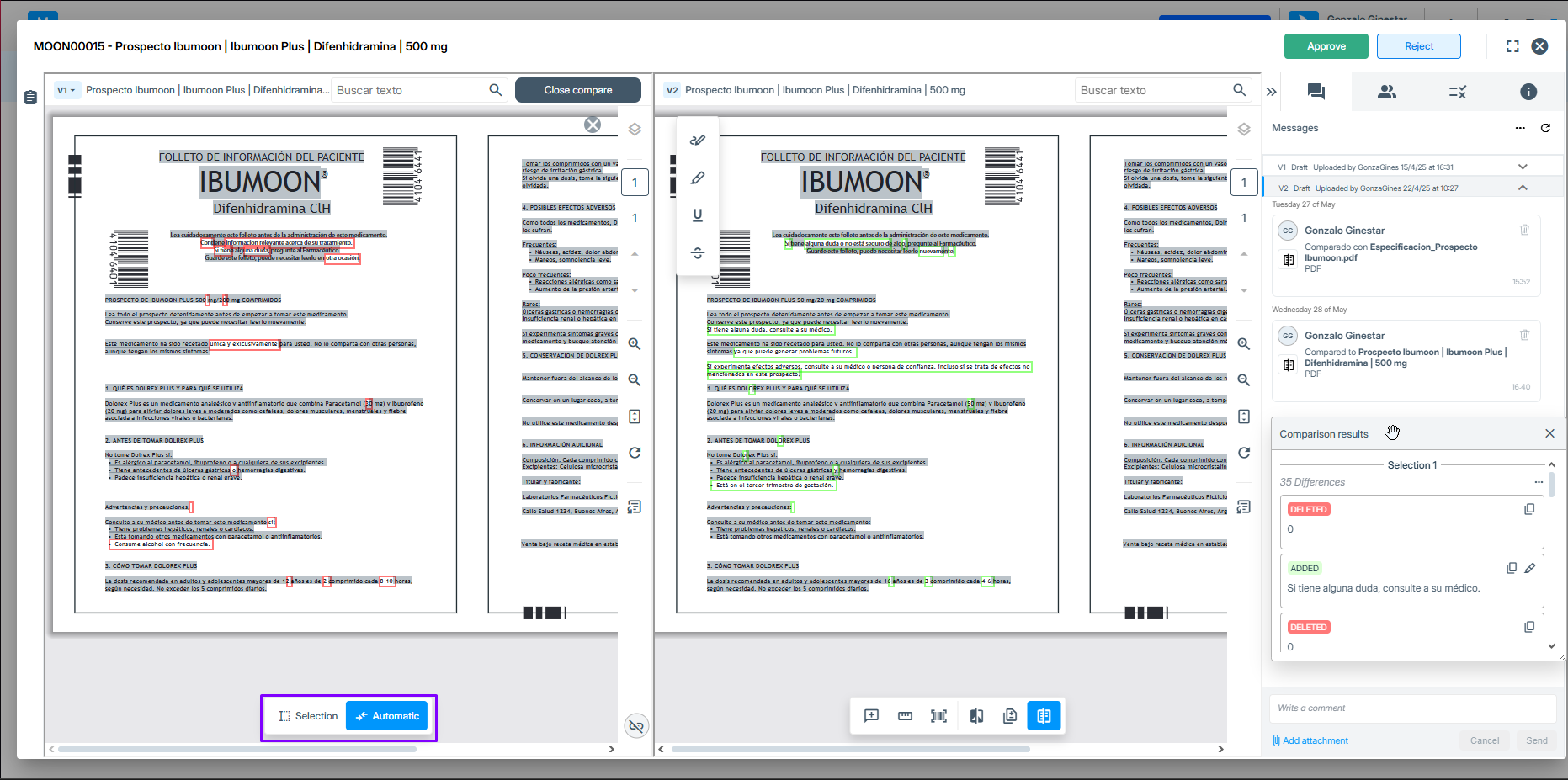Select the underline annotation tool
Viewport: 1568px width, 780px height.
(698, 215)
